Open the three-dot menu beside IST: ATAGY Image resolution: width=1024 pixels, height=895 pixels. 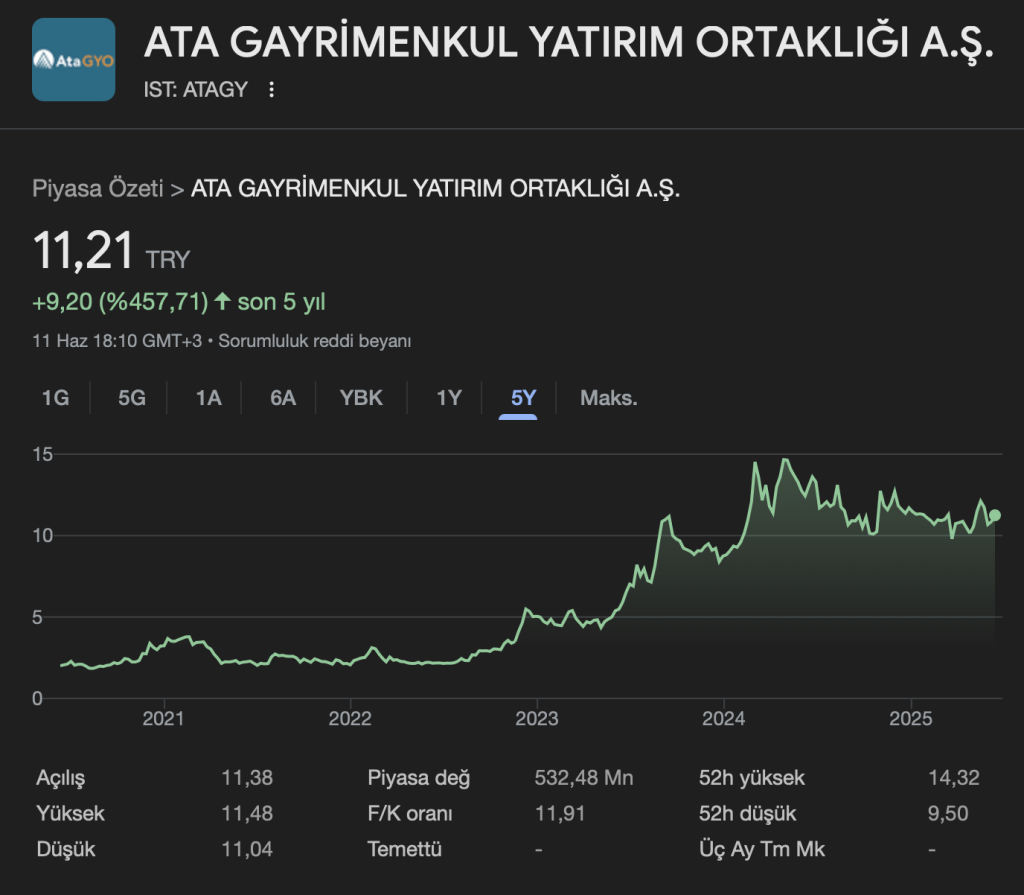[271, 90]
